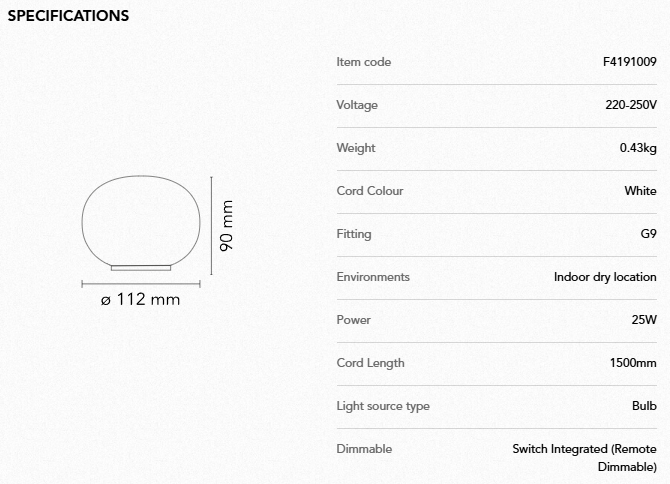670x484 pixels.
Task: Select the Switch Integrated dimmable value
Action: [584, 458]
